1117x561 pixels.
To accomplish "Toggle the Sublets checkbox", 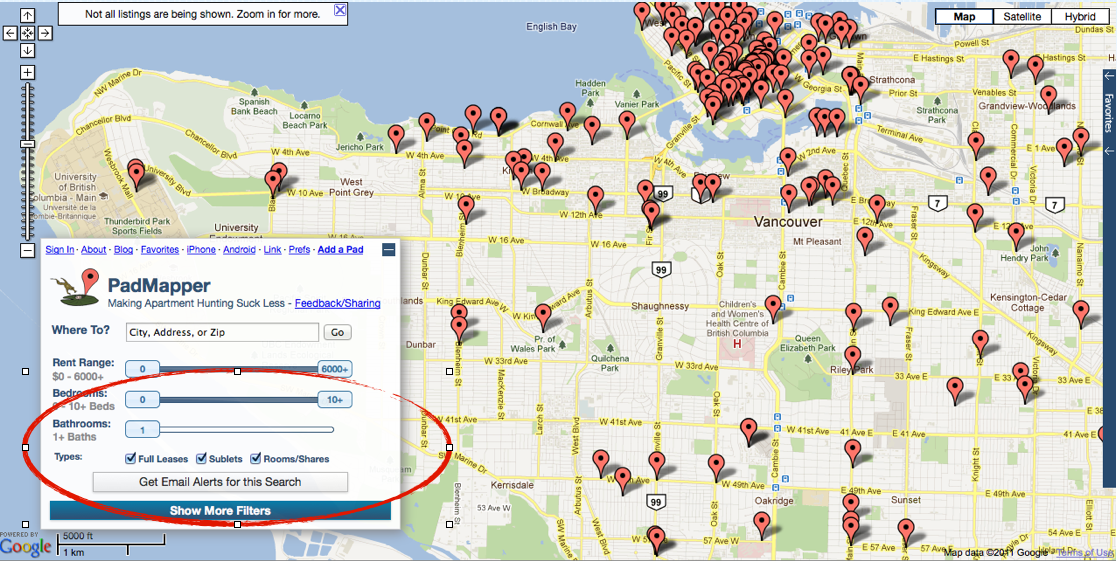I will coord(201,459).
